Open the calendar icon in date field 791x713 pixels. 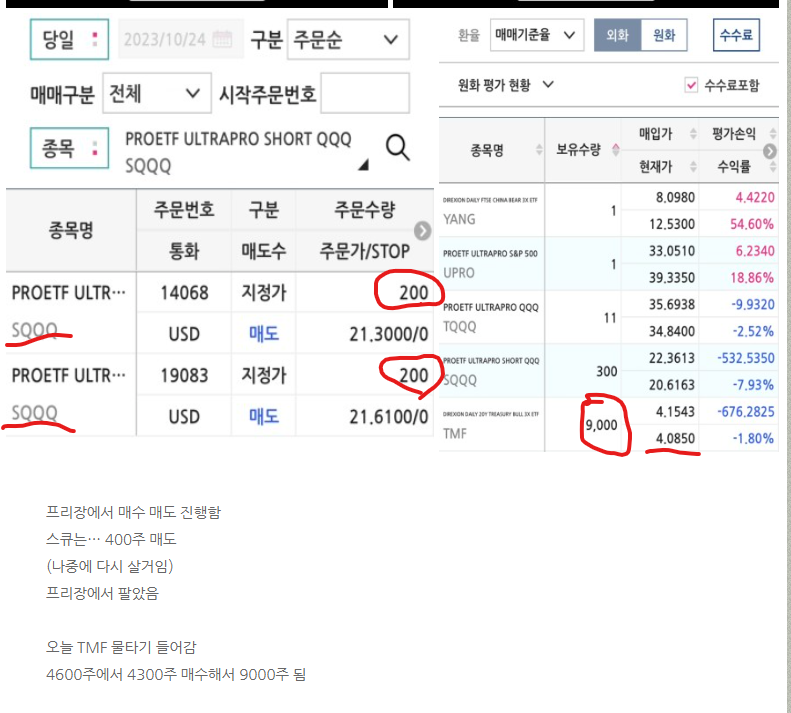[222, 39]
